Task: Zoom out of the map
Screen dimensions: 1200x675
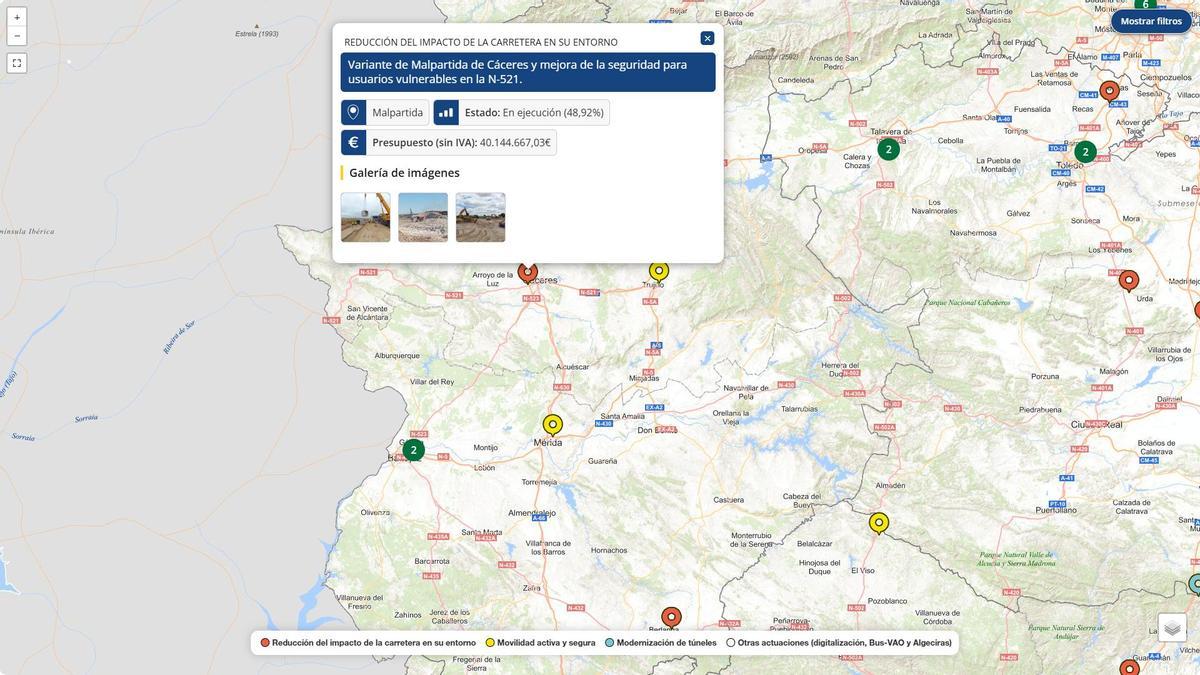Action: 17,36
